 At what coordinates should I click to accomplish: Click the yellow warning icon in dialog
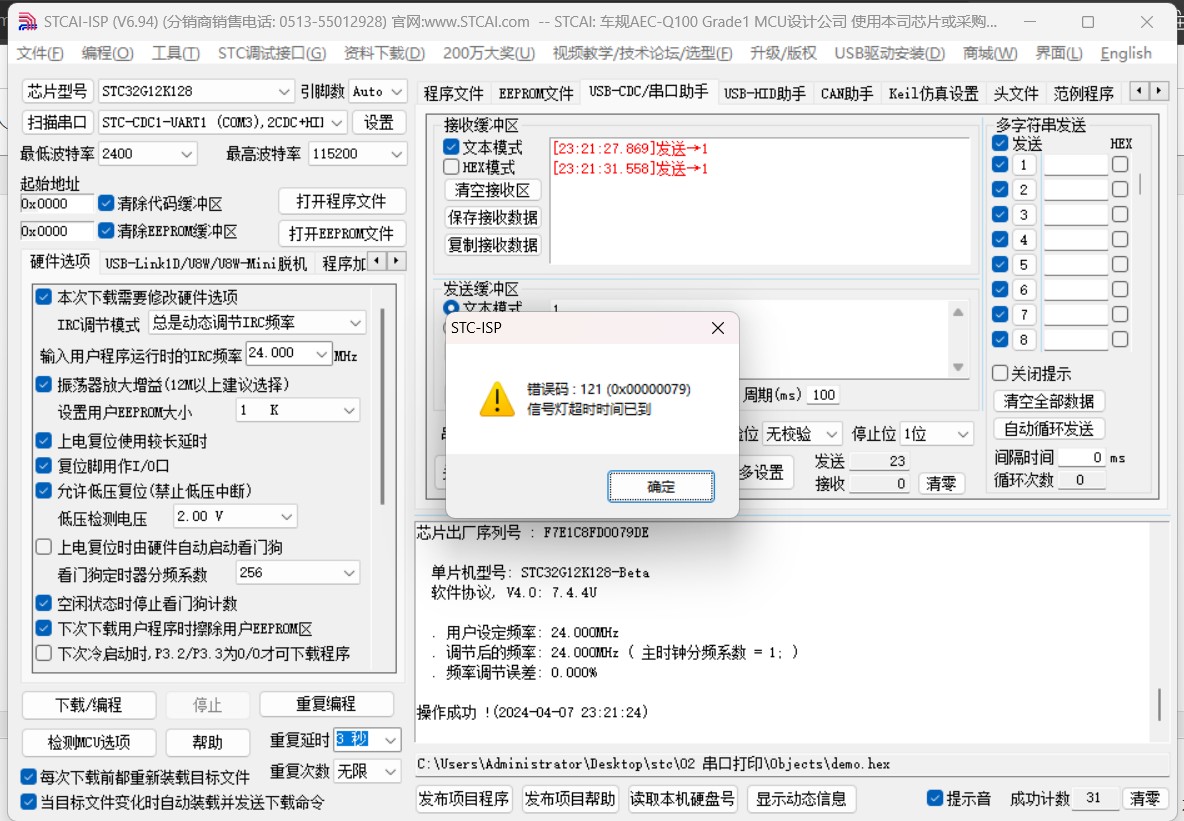click(x=497, y=399)
